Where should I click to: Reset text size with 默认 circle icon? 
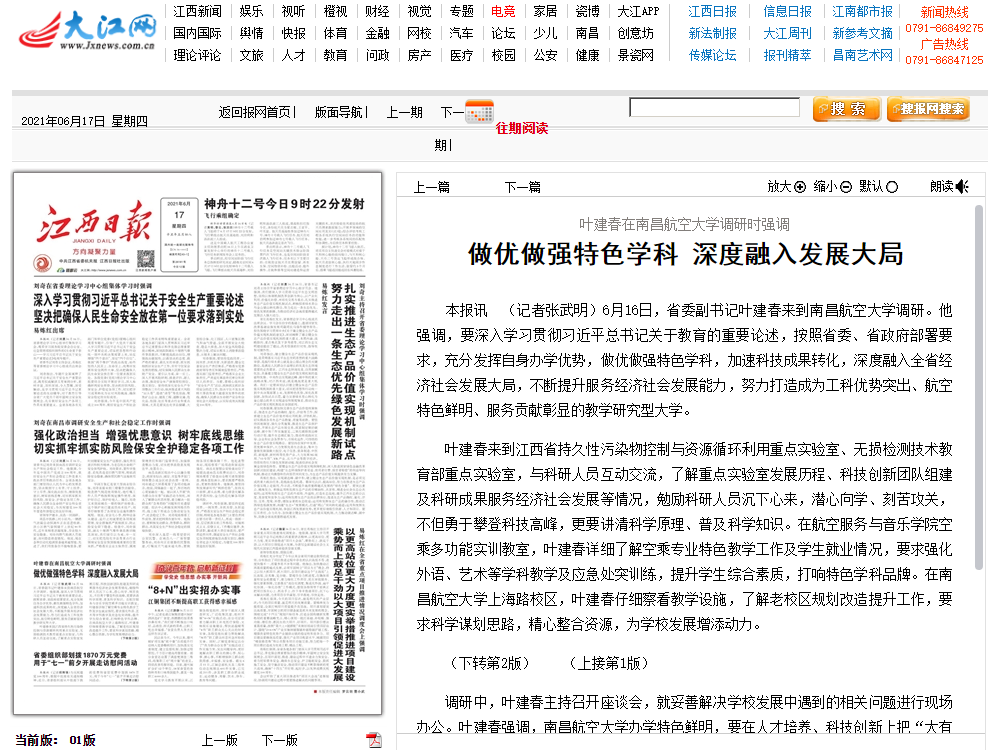[x=892, y=187]
